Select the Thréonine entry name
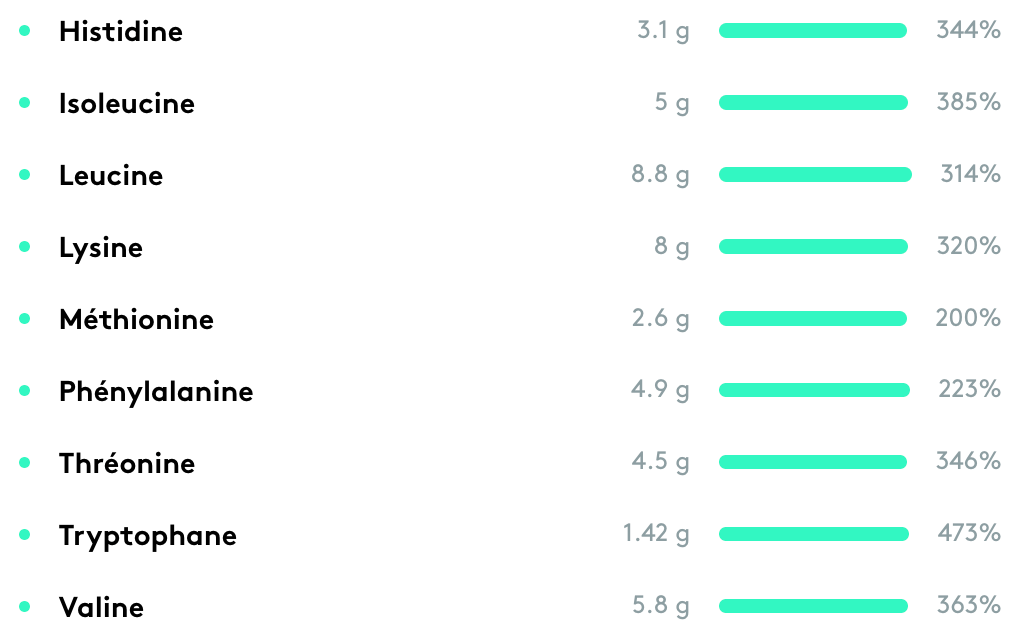Viewport: 1014px width, 636px height. (127, 464)
